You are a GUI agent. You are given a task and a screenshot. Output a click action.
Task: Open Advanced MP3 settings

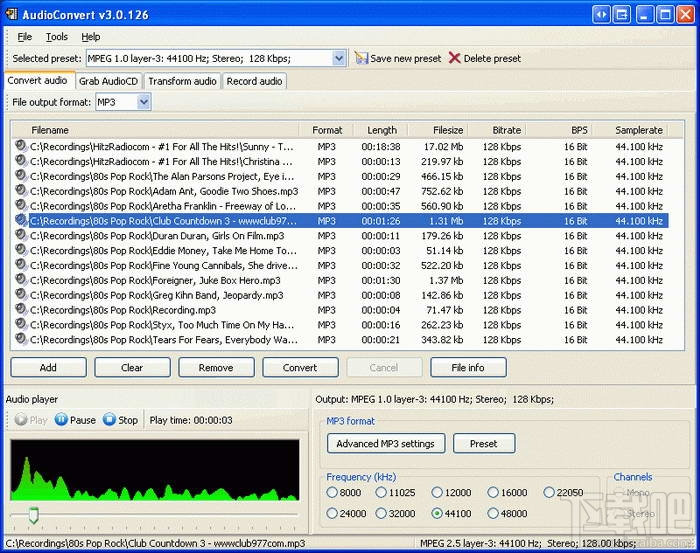coord(385,444)
